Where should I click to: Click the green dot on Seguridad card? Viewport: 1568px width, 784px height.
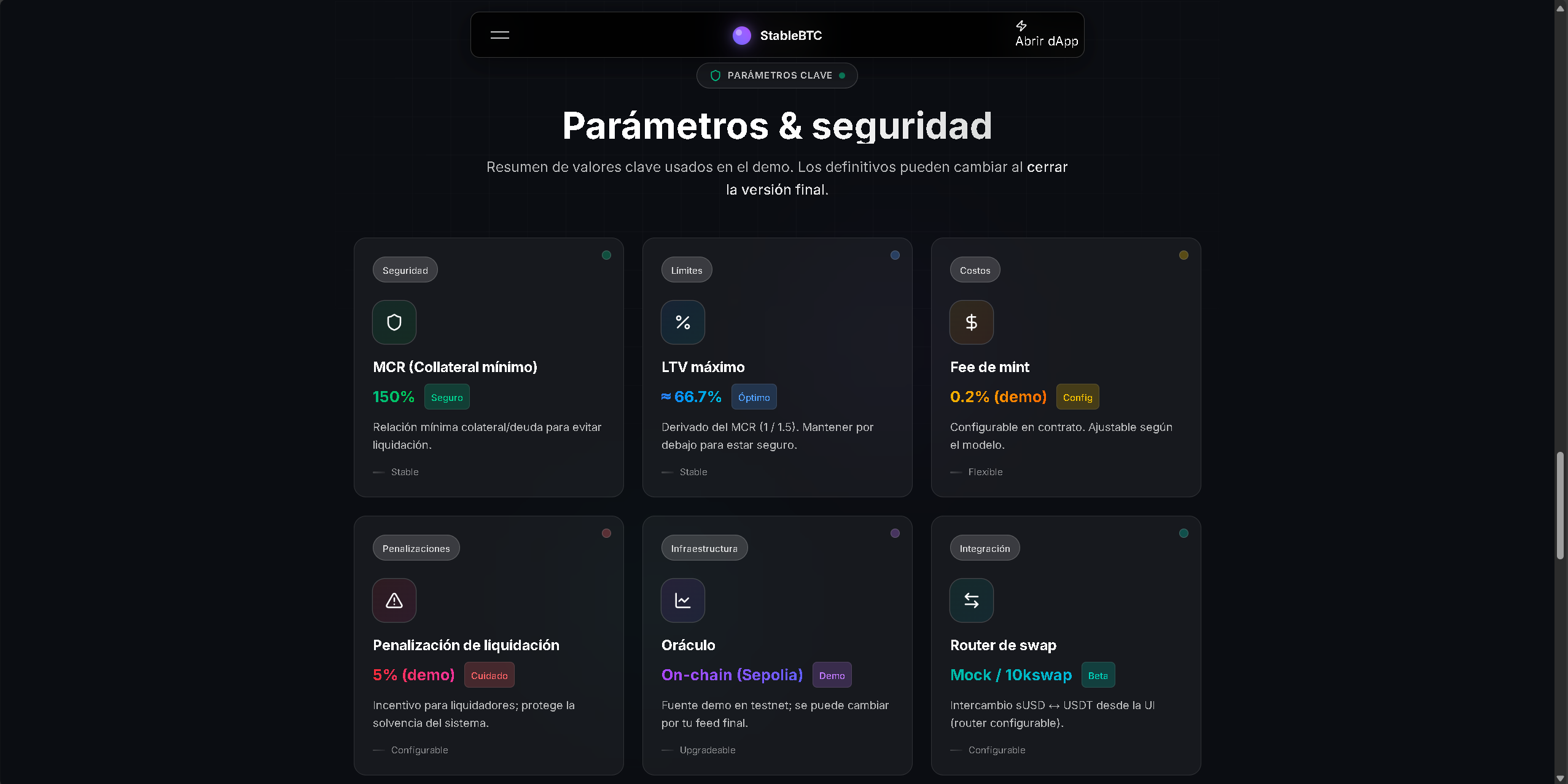pos(606,255)
